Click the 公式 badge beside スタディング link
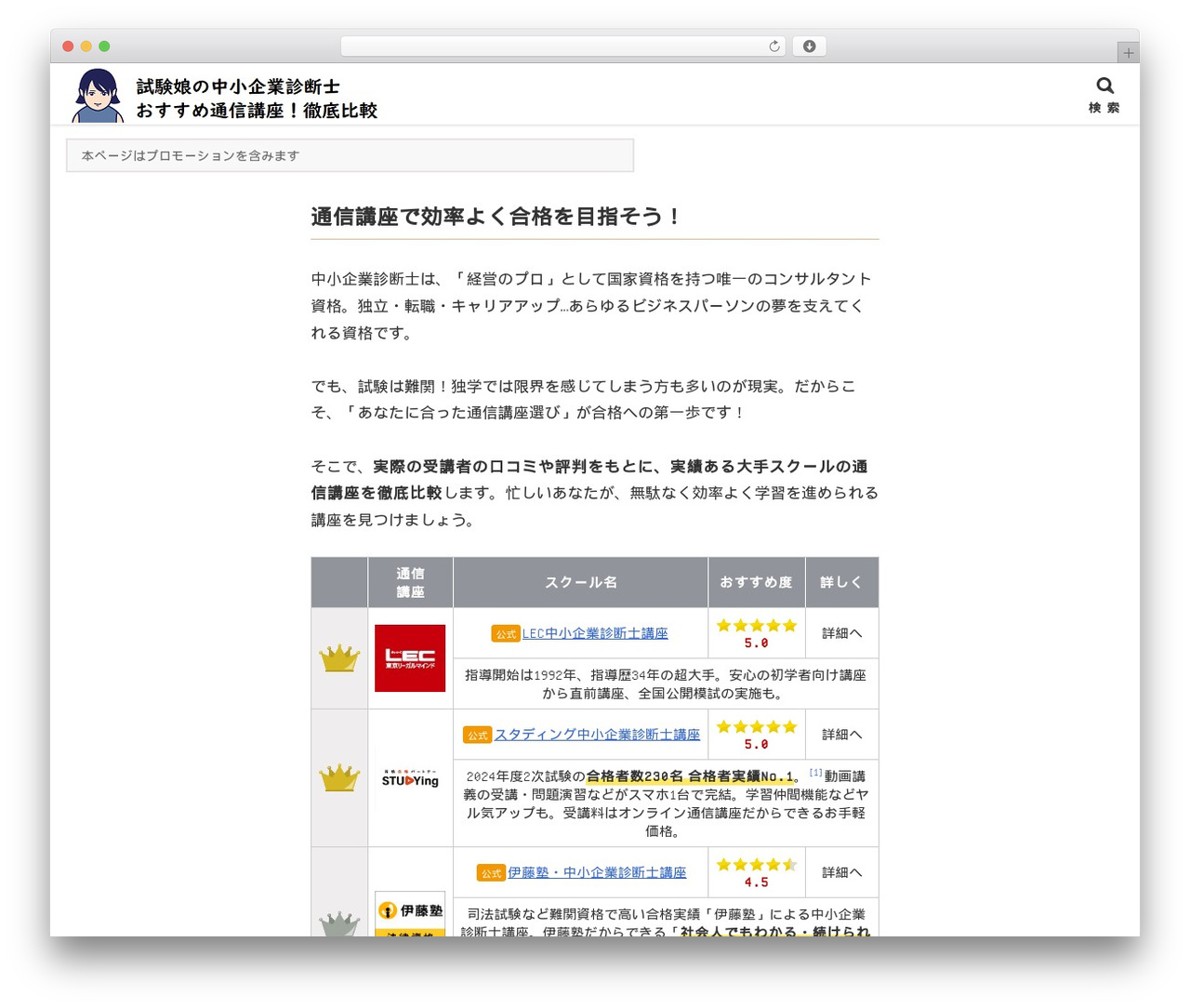The width and height of the screenshot is (1190, 1008). click(477, 735)
